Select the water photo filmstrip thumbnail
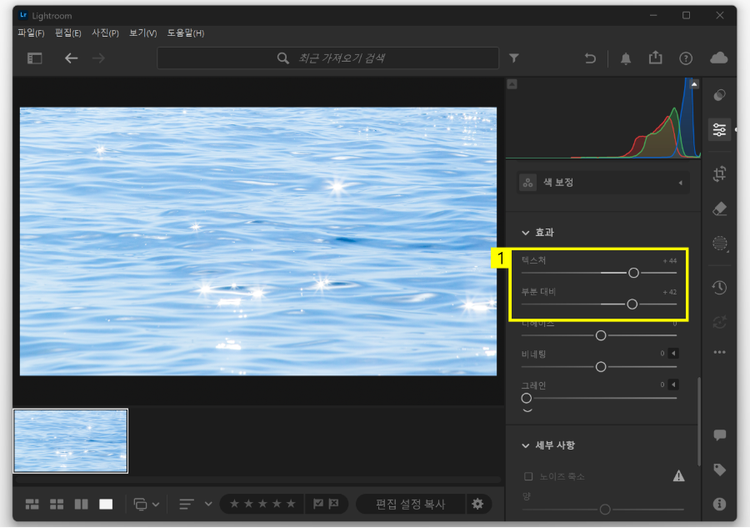The height and width of the screenshot is (528, 750). tap(71, 441)
